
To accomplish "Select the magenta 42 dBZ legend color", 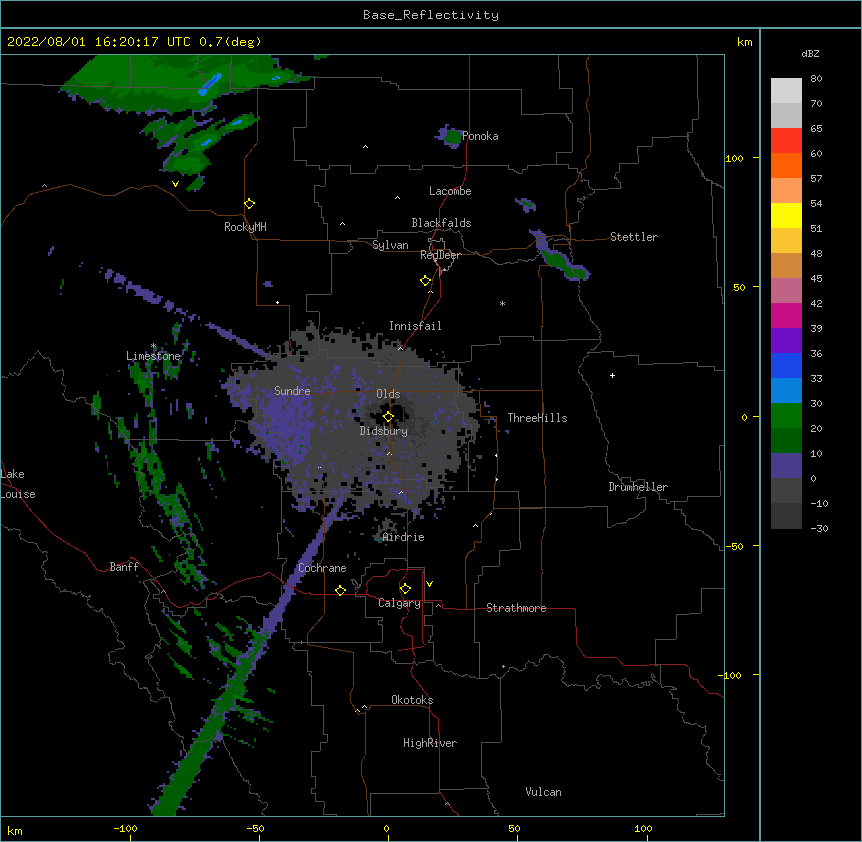I will pos(786,315).
